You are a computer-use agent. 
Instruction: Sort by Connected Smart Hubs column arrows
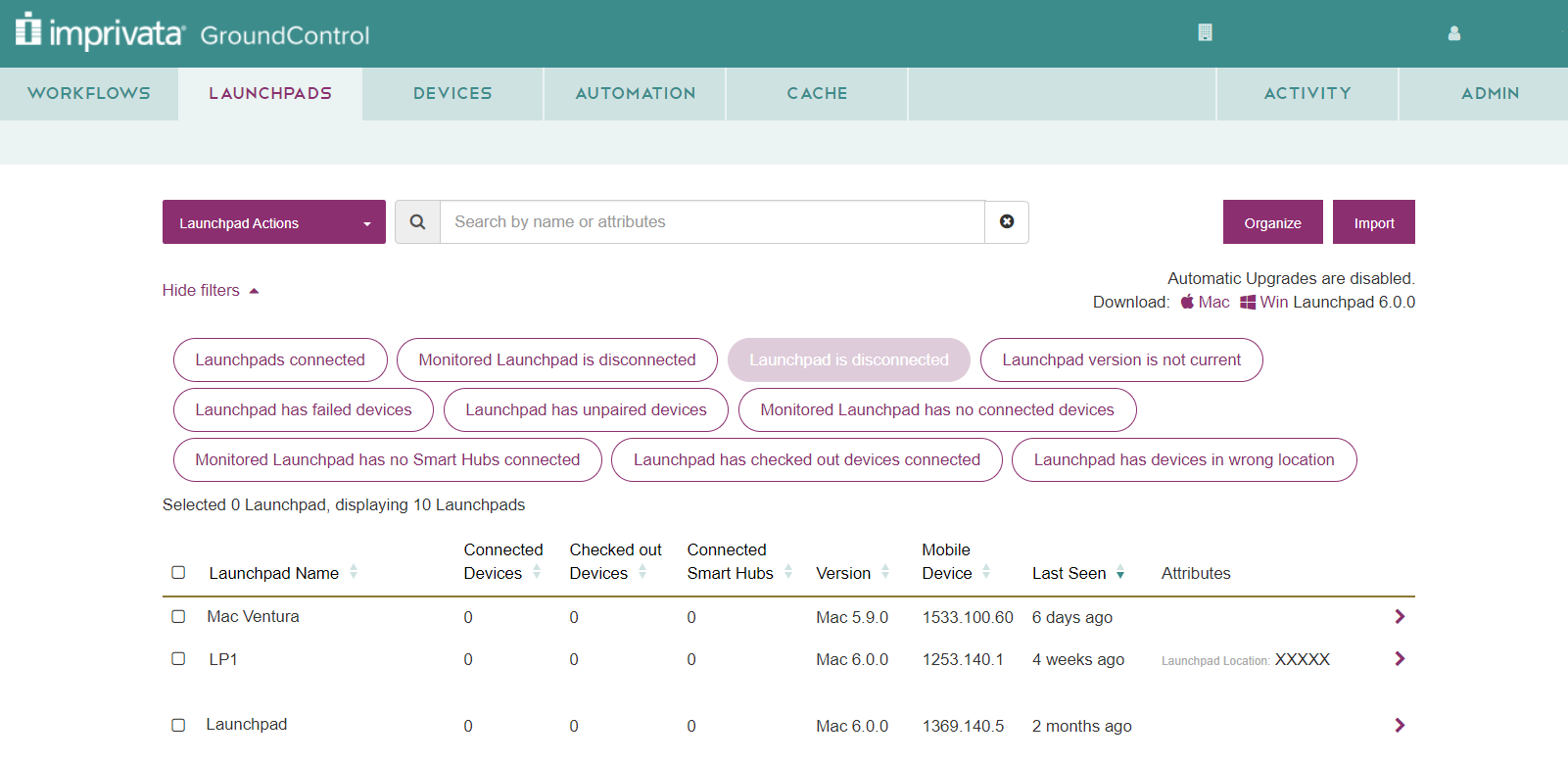pos(788,572)
